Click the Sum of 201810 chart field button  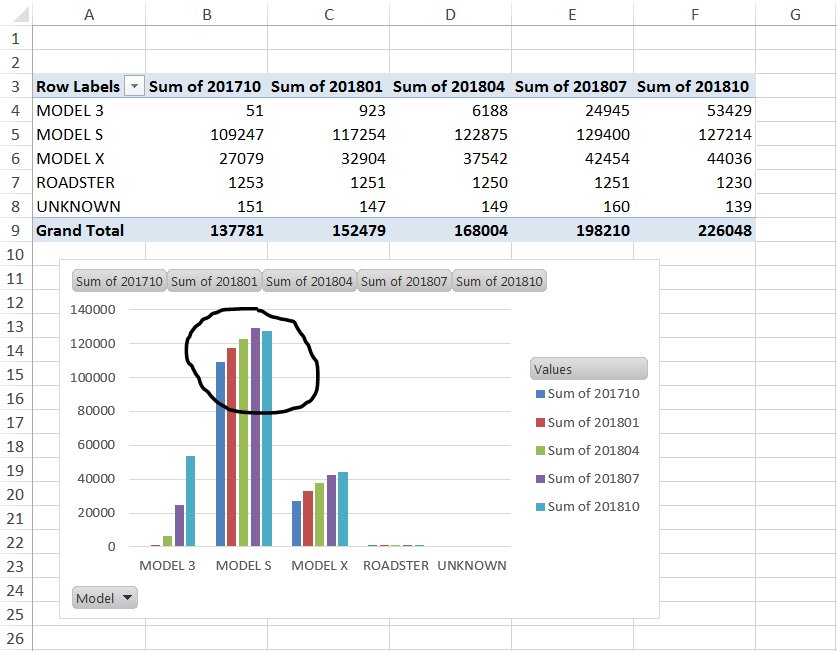click(x=499, y=281)
